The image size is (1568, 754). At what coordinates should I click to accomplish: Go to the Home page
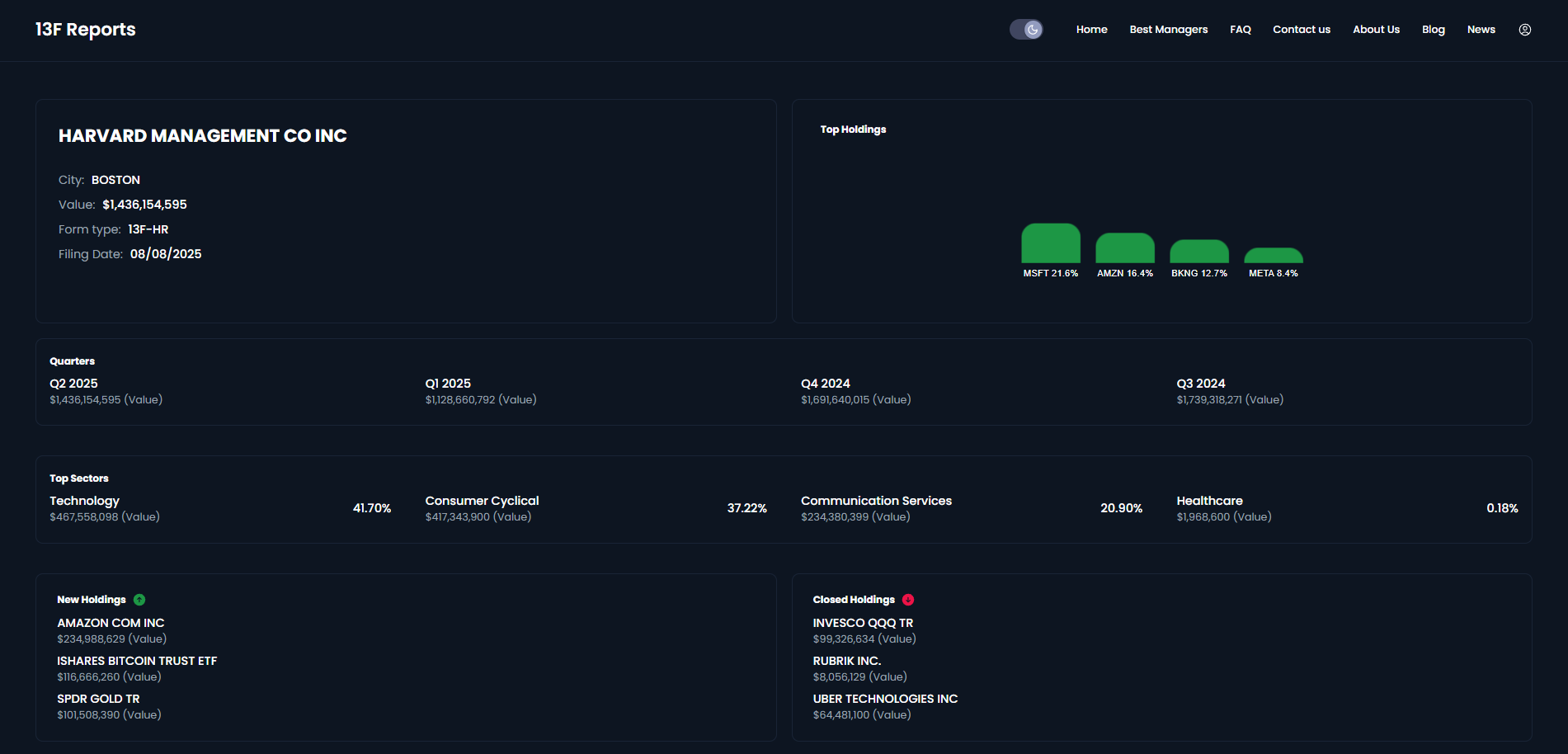(1091, 30)
